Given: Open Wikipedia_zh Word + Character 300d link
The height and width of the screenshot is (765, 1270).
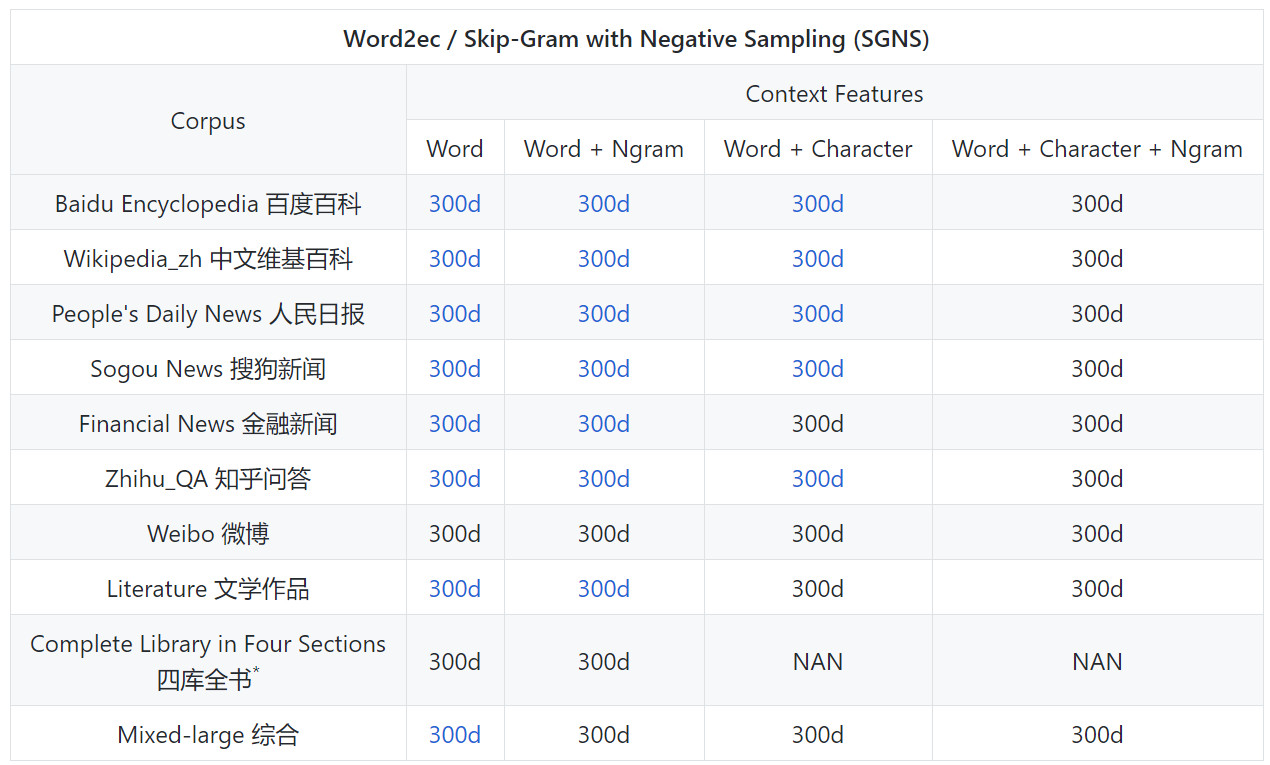Looking at the screenshot, I should pos(818,259).
